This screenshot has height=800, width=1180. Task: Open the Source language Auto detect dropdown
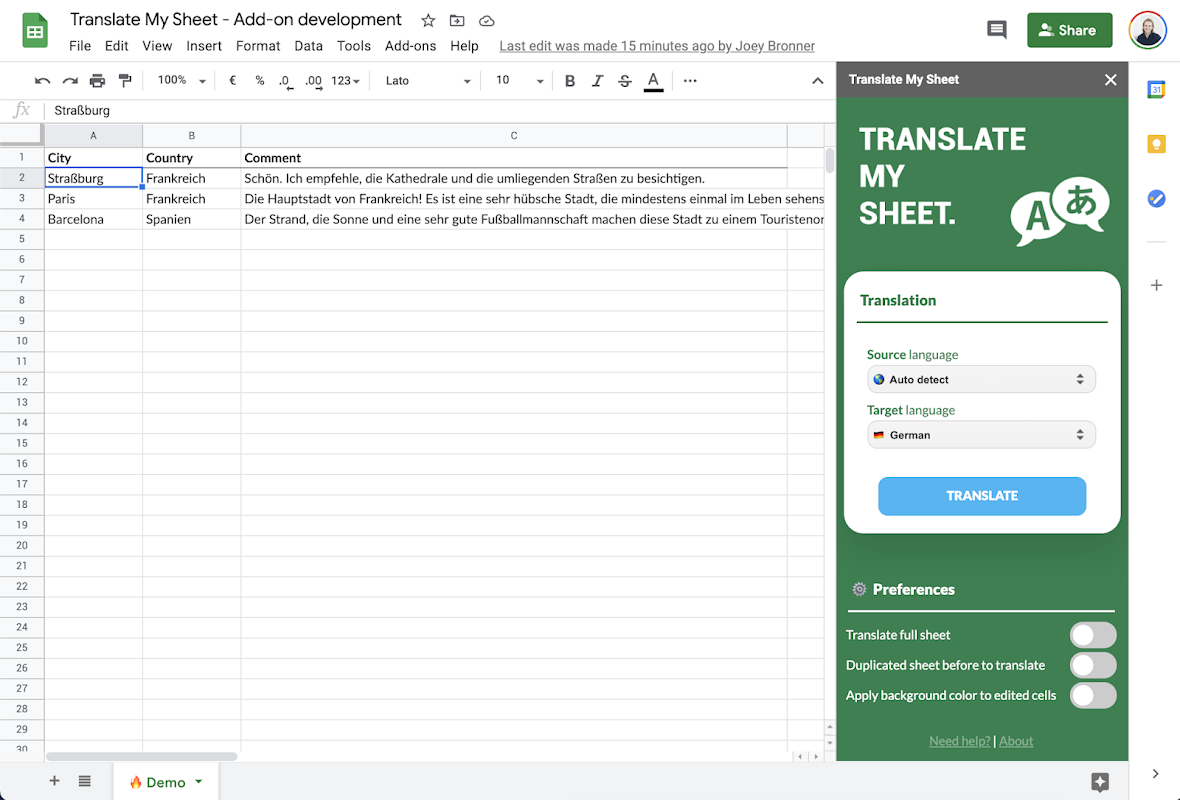[981, 379]
